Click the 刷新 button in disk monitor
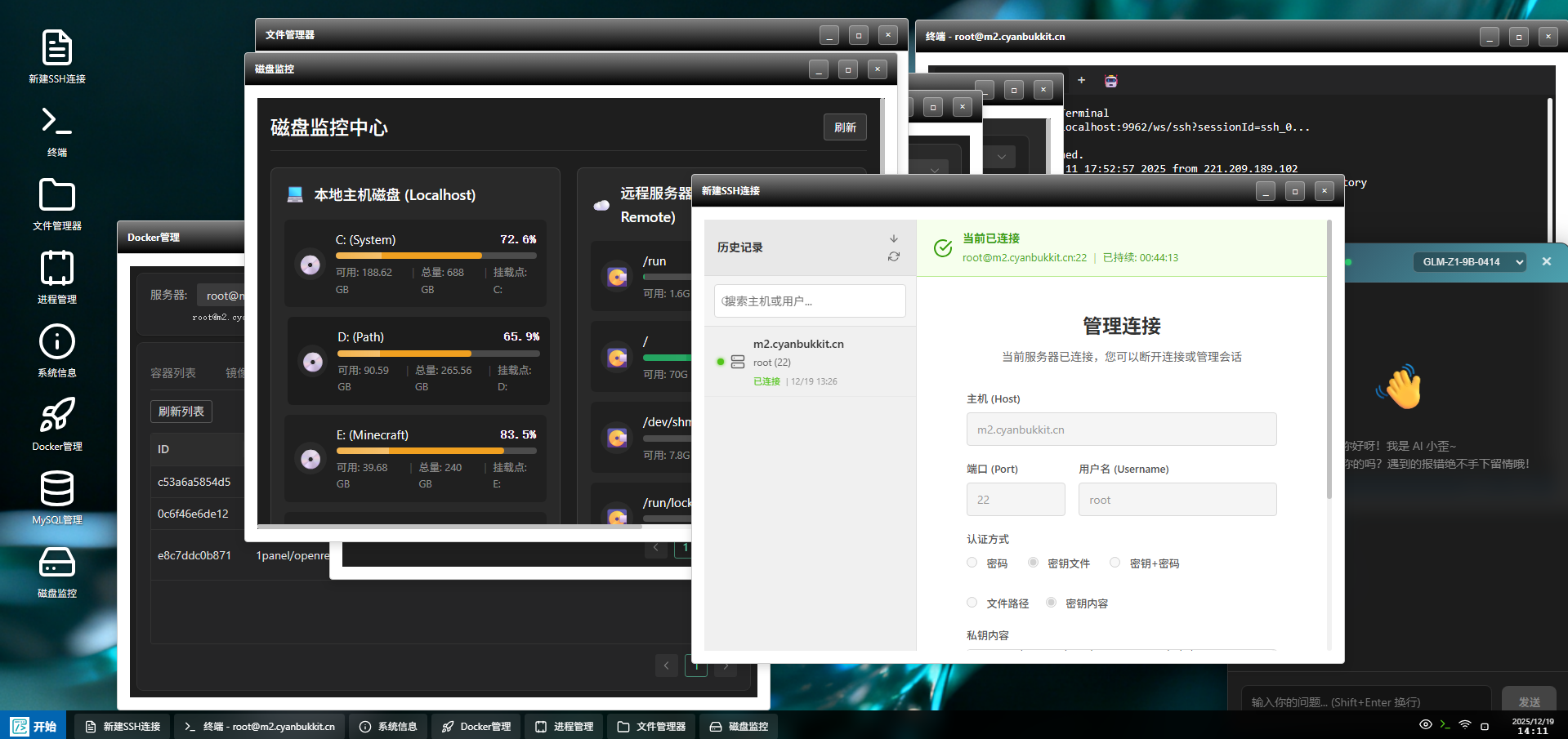 845,127
